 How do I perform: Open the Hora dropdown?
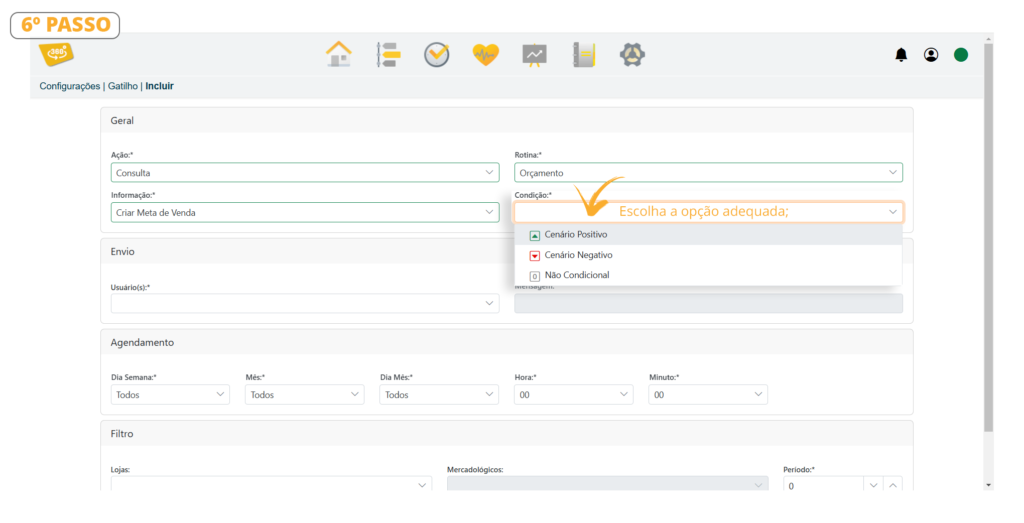pos(573,394)
